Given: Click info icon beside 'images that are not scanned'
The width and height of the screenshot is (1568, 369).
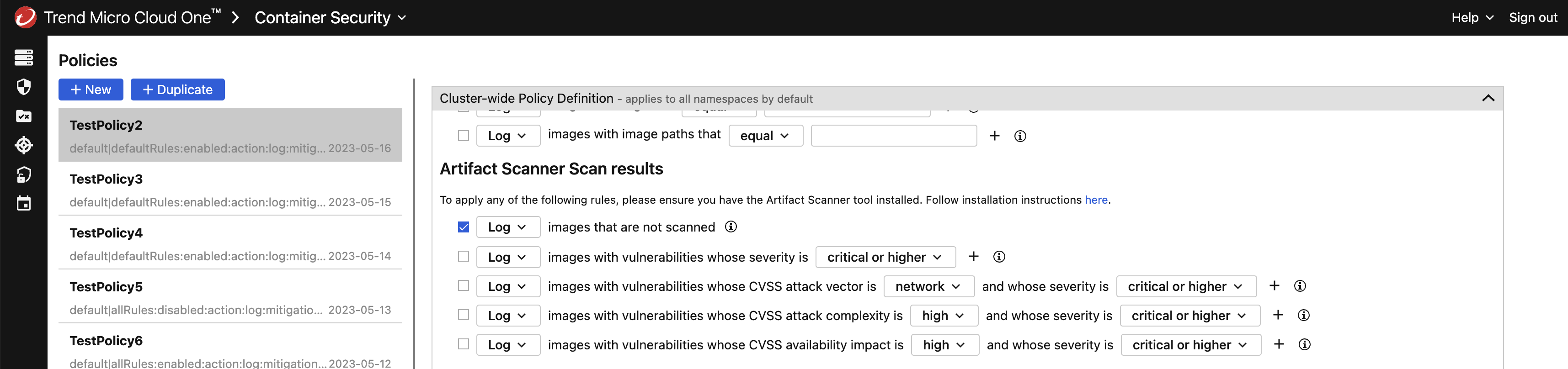Looking at the screenshot, I should [x=731, y=227].
